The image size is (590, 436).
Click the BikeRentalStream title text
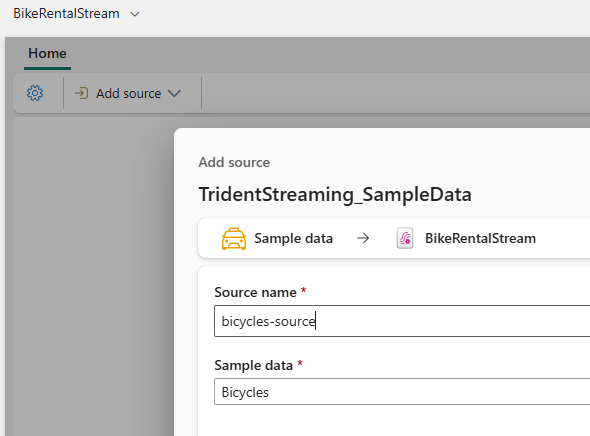[x=66, y=14]
